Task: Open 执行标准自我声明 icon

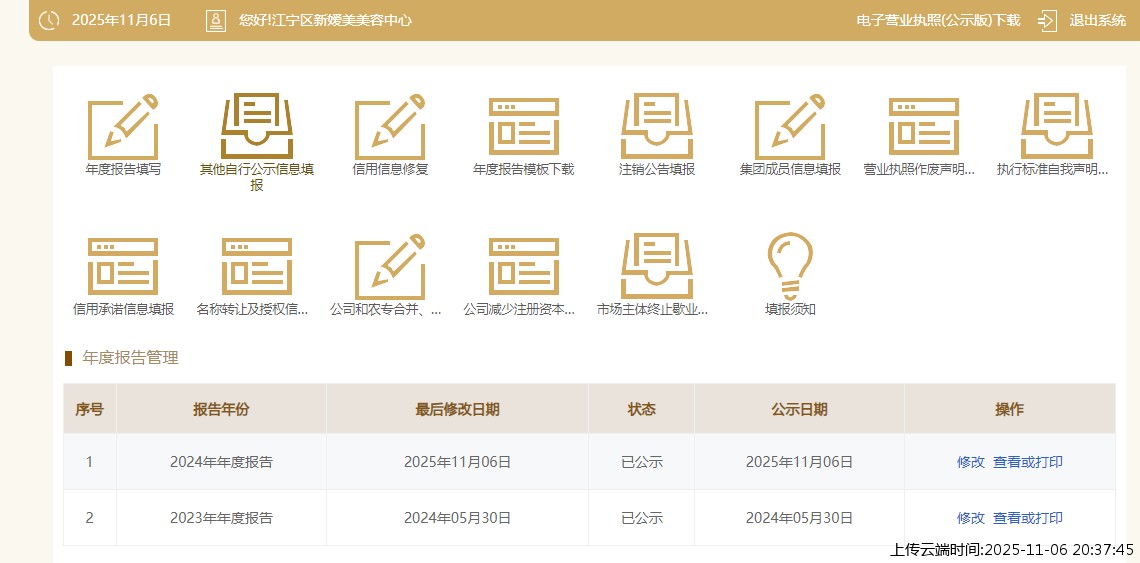Action: [1056, 128]
